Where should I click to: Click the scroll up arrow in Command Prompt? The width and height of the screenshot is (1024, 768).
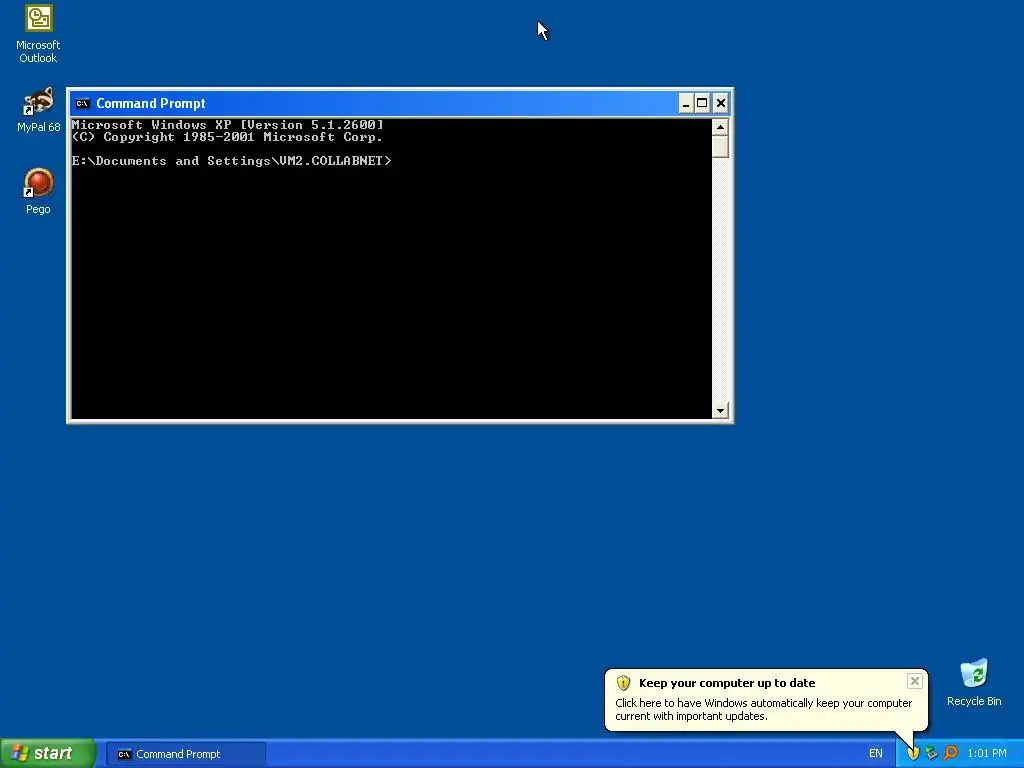tap(720, 127)
